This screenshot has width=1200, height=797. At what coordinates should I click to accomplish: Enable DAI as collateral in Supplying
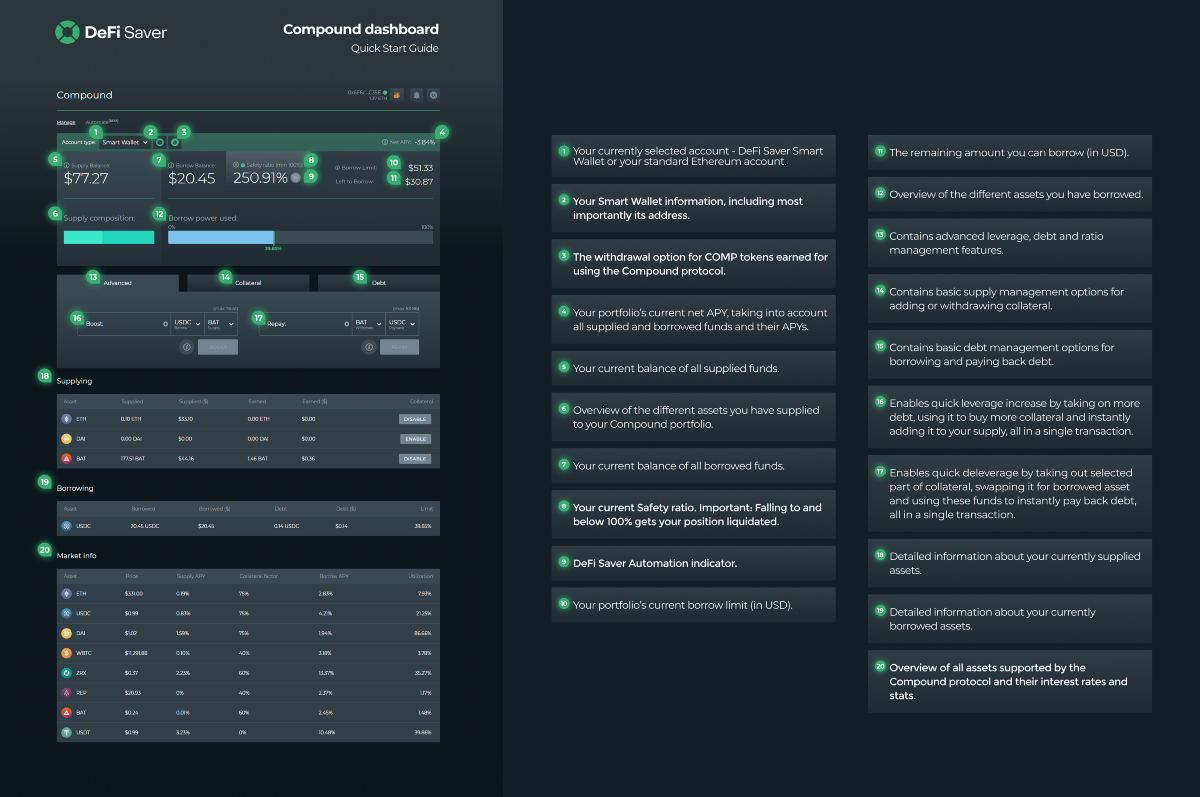pyautogui.click(x=415, y=439)
